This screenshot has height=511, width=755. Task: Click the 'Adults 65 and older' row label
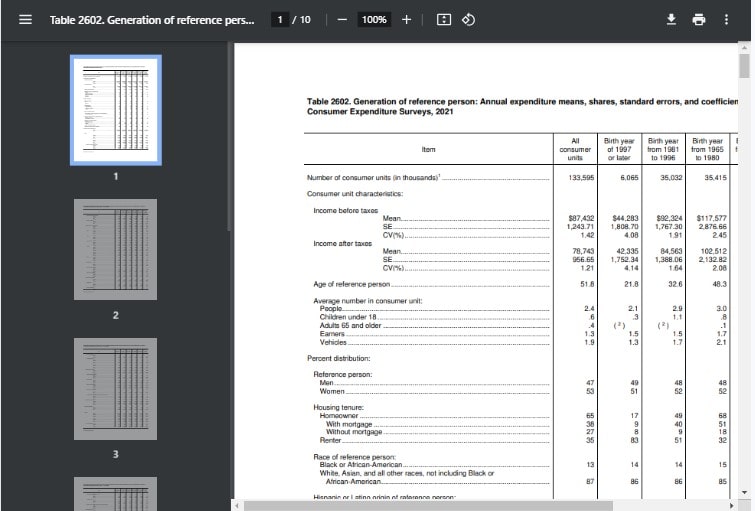[351, 326]
